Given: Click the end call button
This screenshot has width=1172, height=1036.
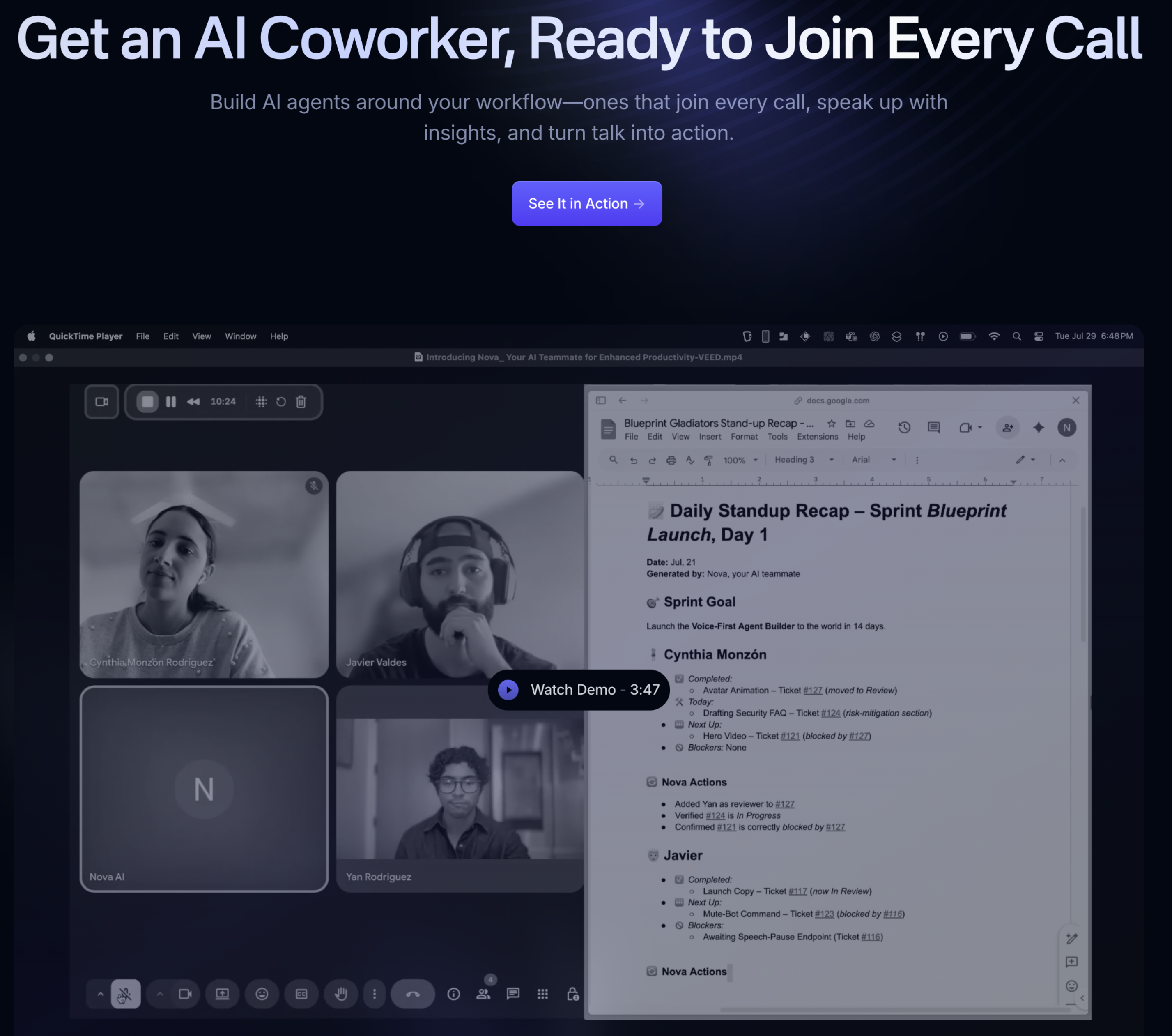Looking at the screenshot, I should pos(412,994).
